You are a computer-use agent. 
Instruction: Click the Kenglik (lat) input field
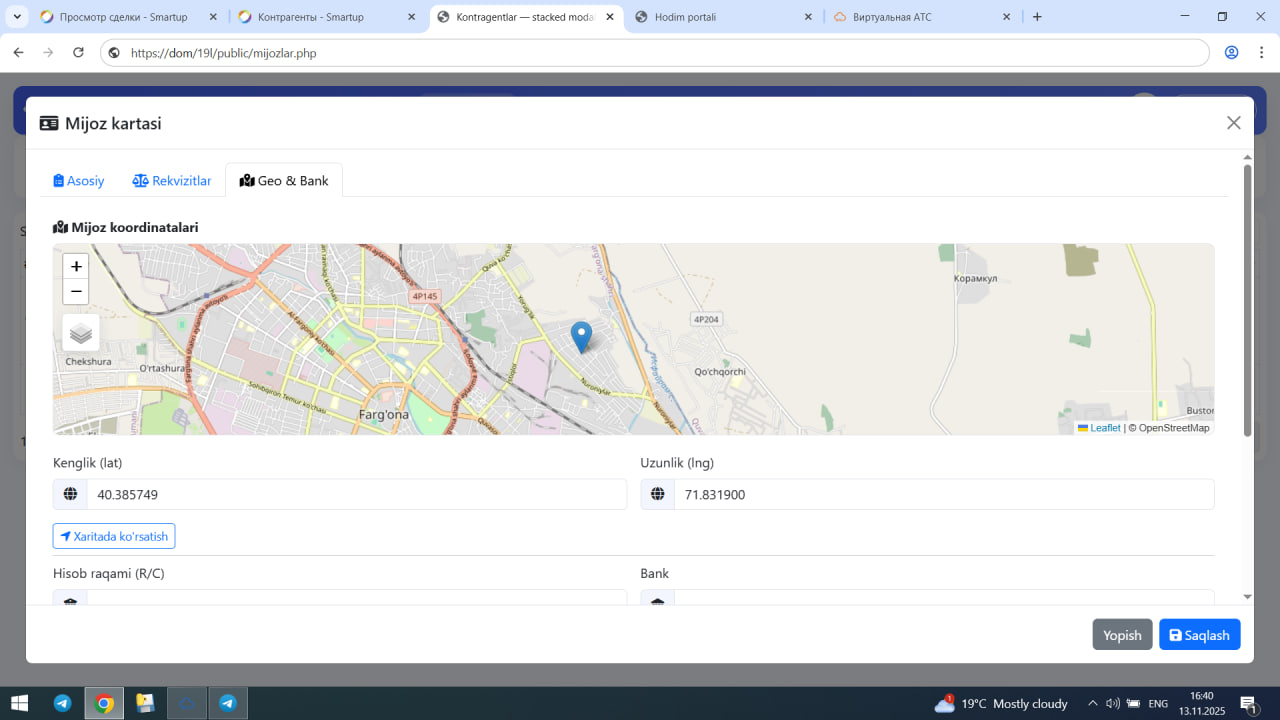pyautogui.click(x=356, y=494)
